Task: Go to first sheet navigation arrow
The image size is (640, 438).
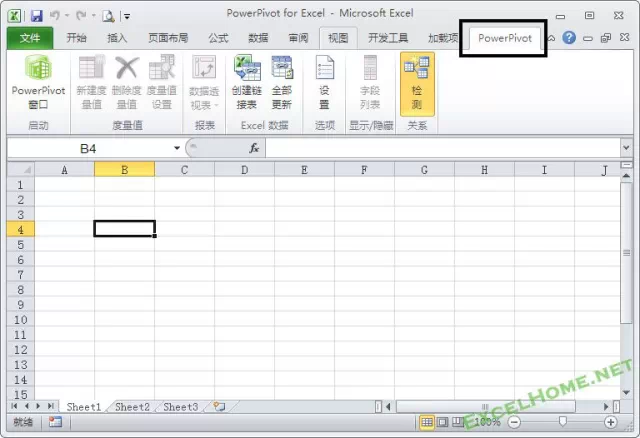Action: click(14, 406)
